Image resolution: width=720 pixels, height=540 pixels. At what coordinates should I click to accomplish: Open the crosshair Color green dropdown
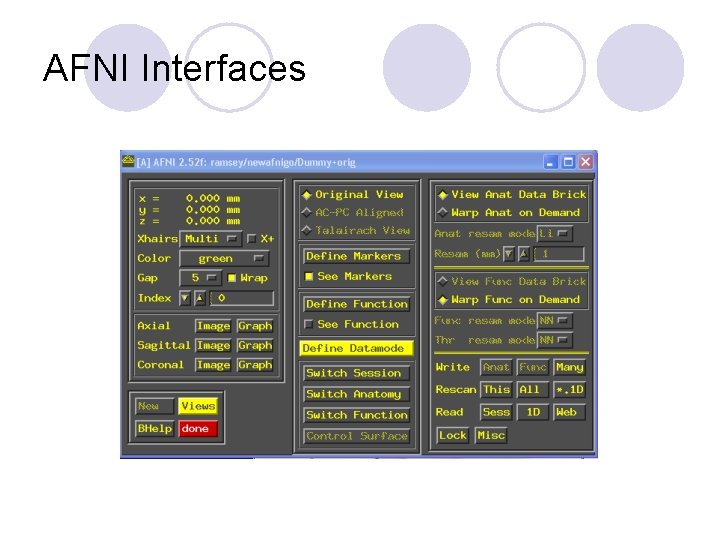pyautogui.click(x=224, y=259)
